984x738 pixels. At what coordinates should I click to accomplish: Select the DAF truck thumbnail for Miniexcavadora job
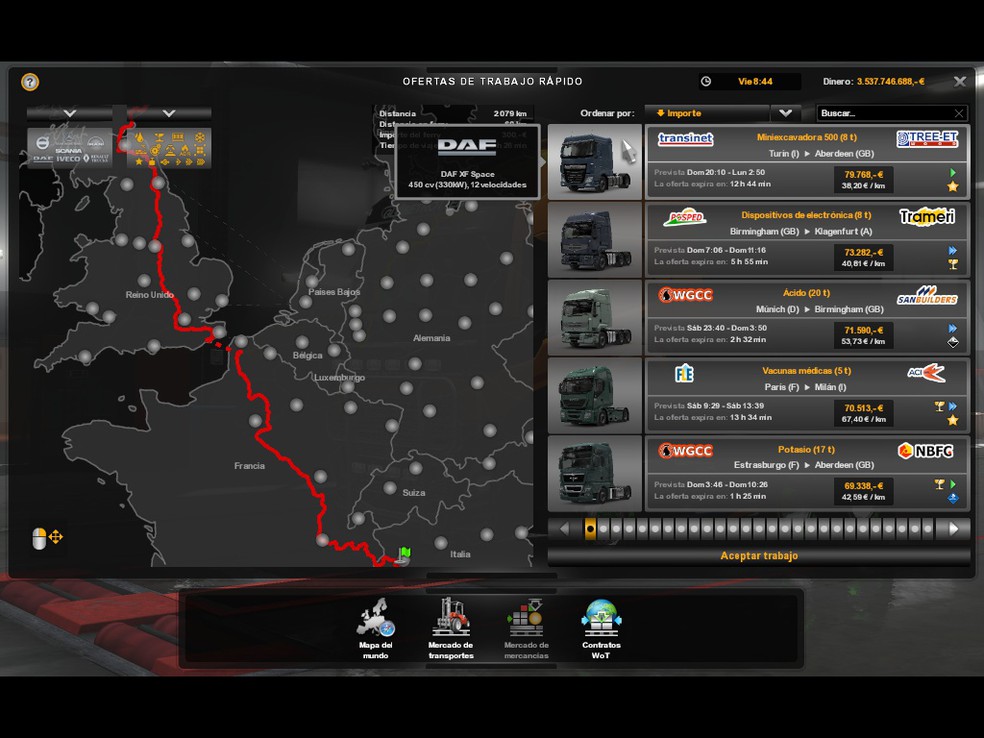coord(595,162)
